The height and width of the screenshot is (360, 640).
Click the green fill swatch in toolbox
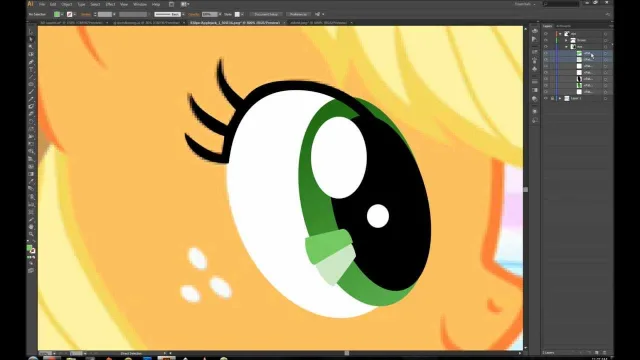tap(29, 248)
